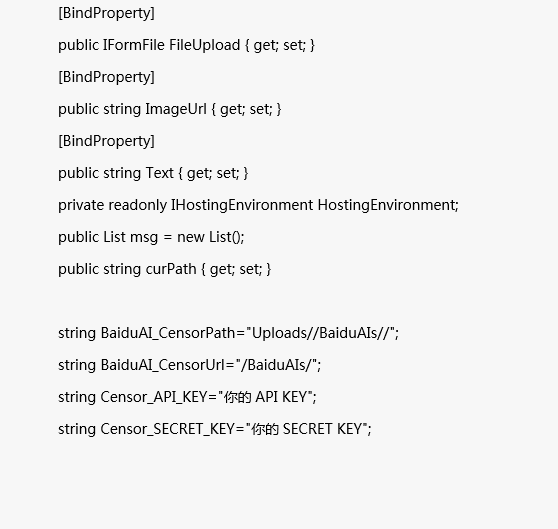Viewport: 558px width, 529px height.
Task: Click the IHostingEnvironment readonly field line
Action: 258,206
